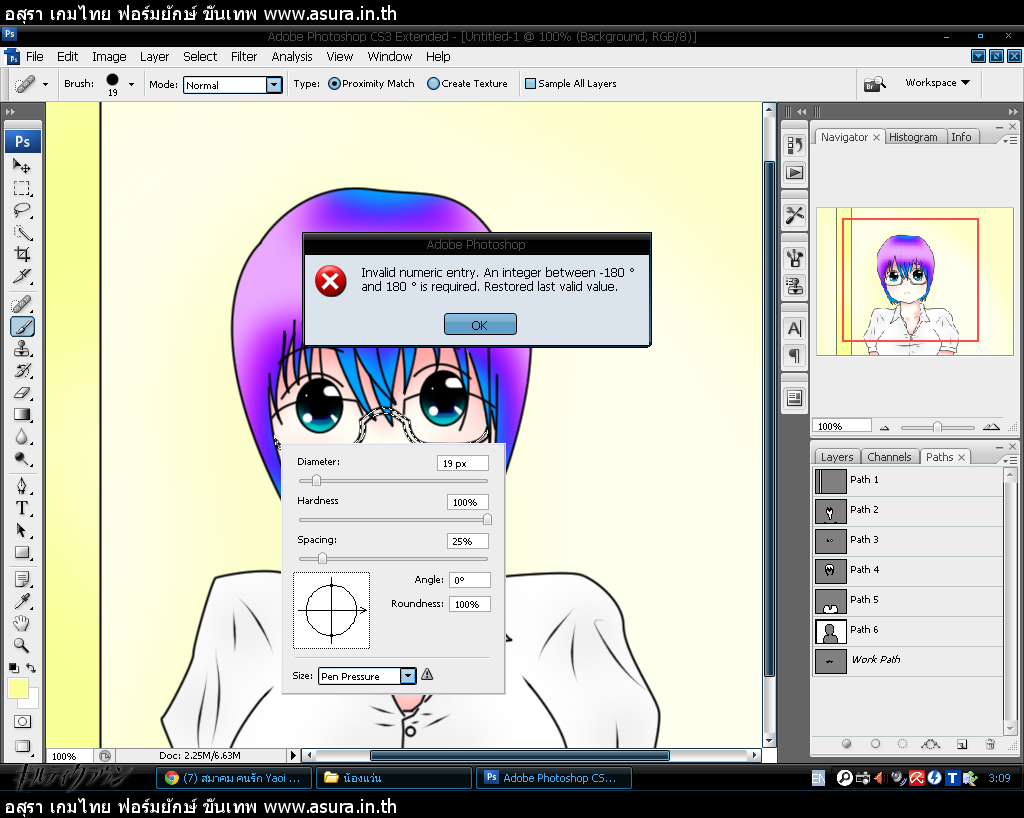Click OK in error dialog
This screenshot has width=1024, height=818.
tap(480, 324)
